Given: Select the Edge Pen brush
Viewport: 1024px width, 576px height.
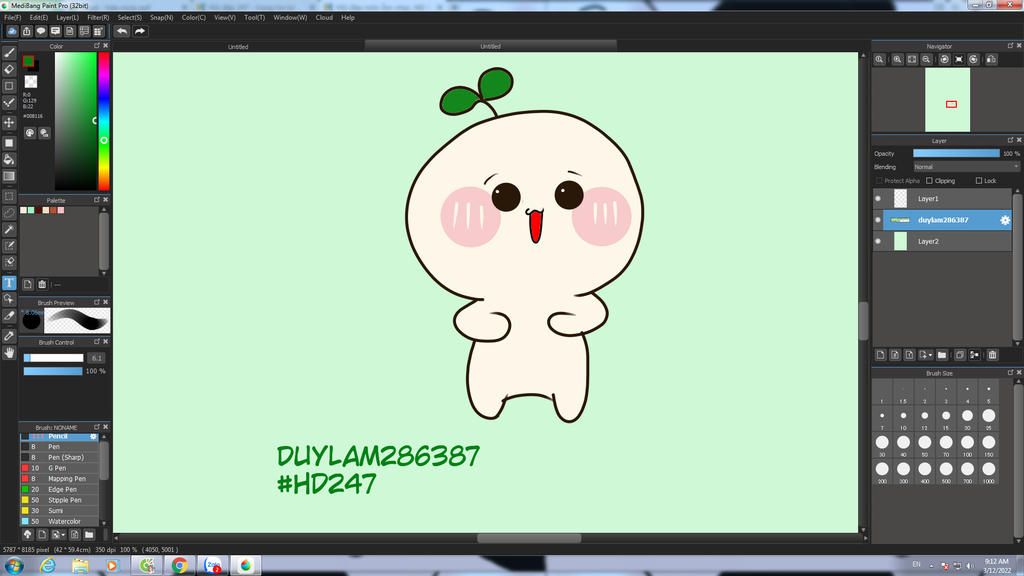Looking at the screenshot, I should 59,490.
